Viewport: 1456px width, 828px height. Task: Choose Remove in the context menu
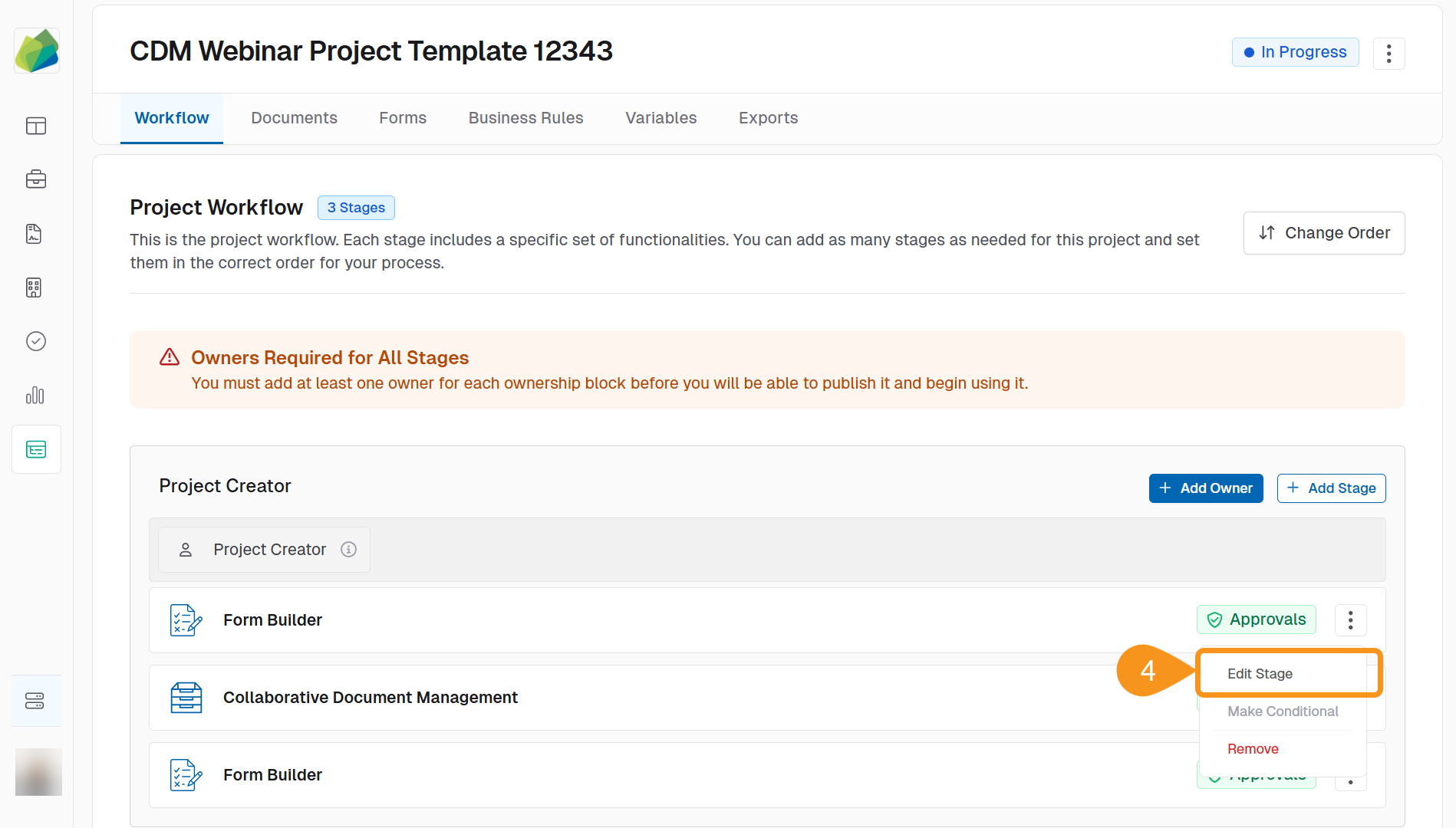tap(1253, 749)
